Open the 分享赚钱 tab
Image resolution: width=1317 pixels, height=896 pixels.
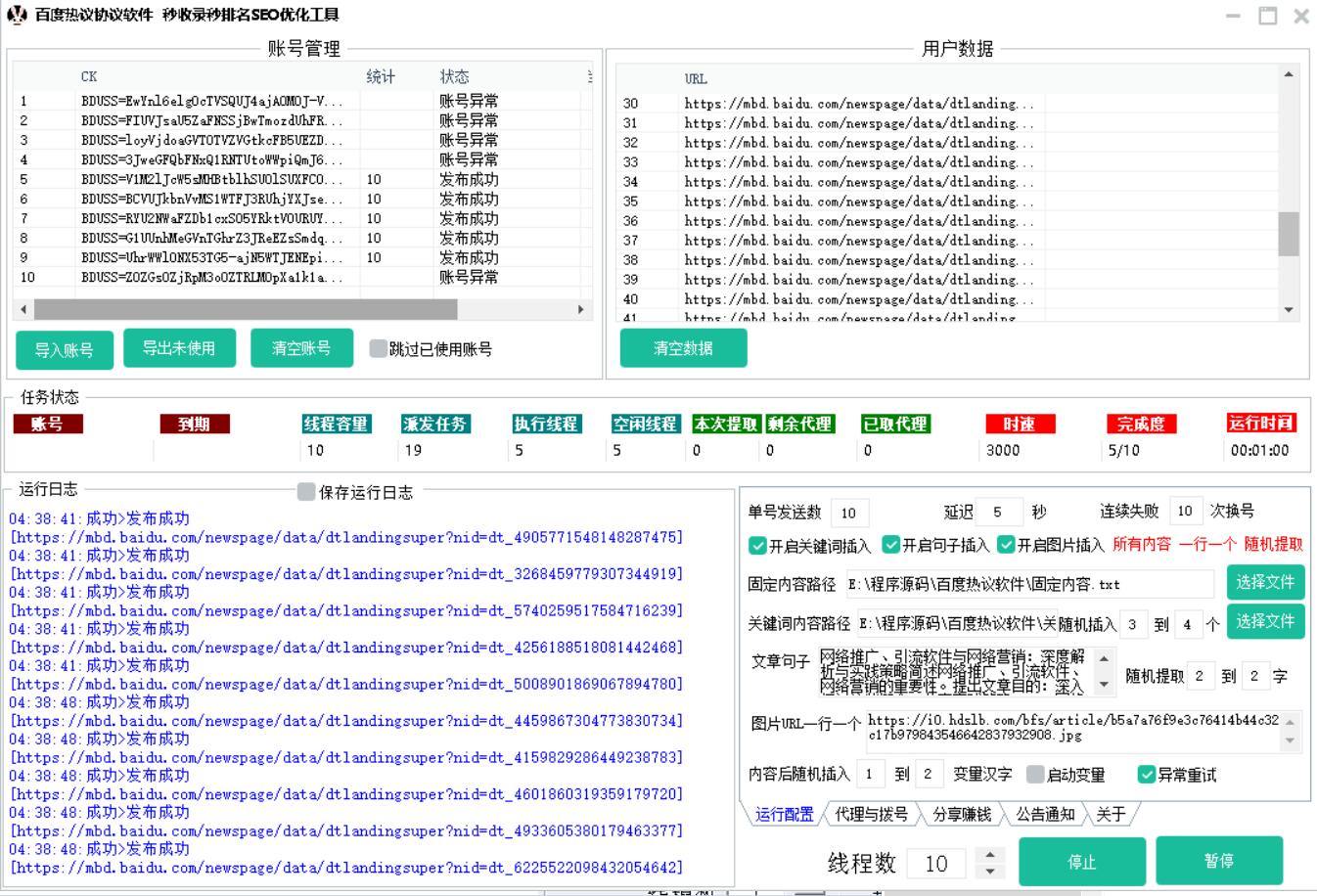click(x=961, y=814)
